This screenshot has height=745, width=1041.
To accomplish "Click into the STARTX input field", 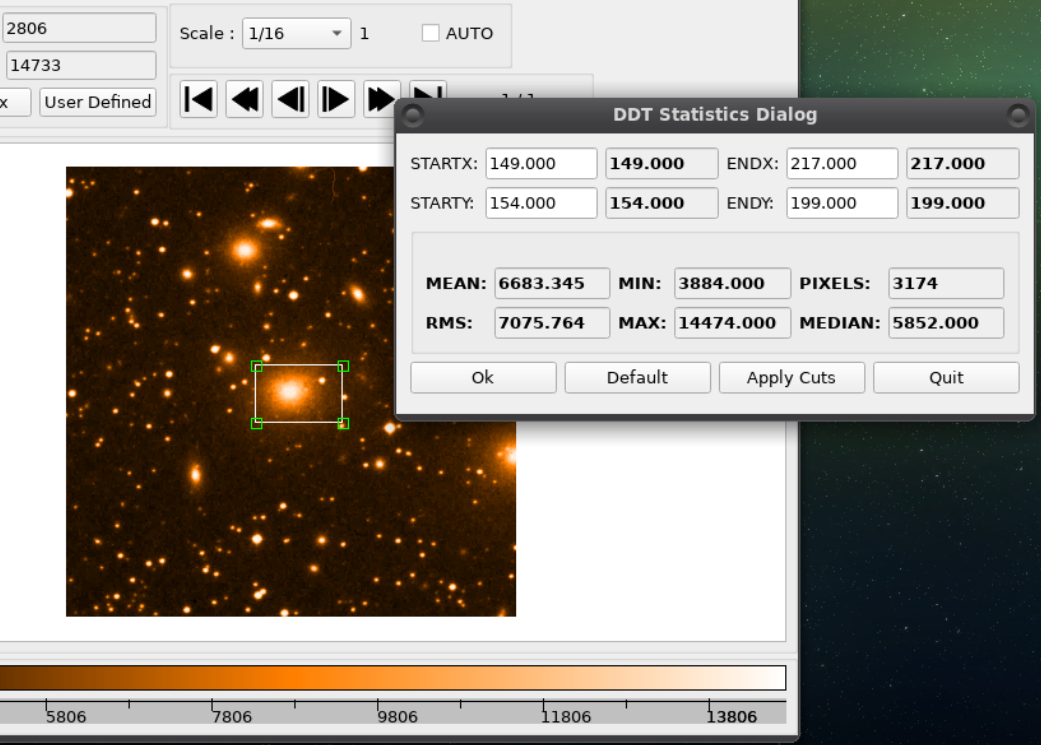I will [540, 163].
